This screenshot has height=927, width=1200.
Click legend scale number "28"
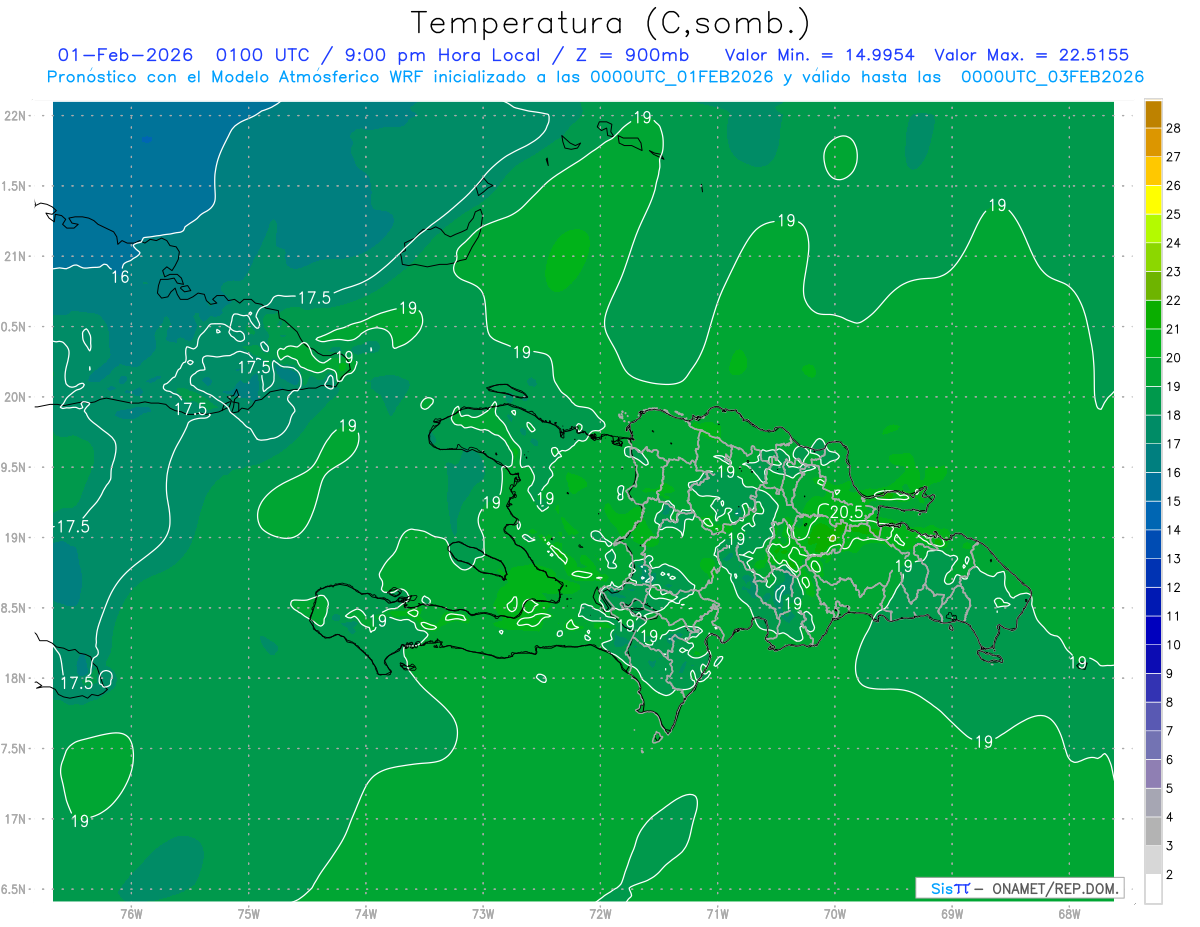pyautogui.click(x=1175, y=128)
